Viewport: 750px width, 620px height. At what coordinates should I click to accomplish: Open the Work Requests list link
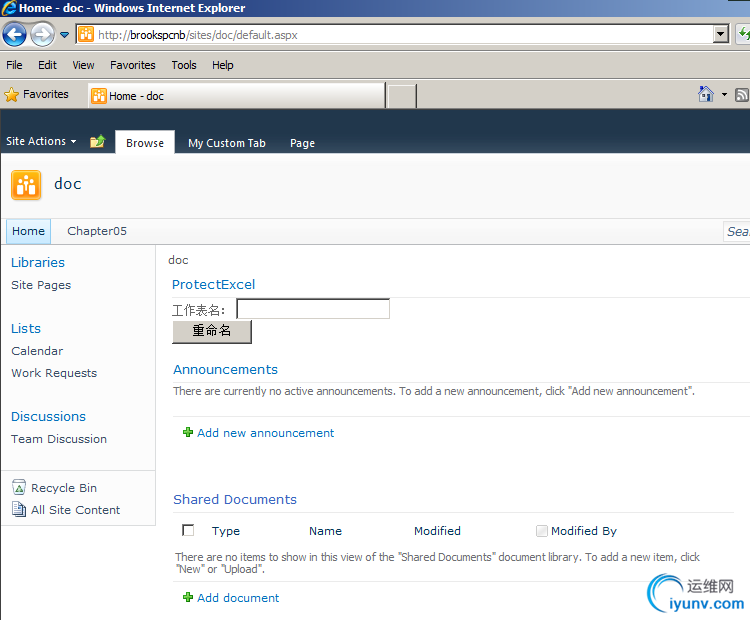coord(54,373)
